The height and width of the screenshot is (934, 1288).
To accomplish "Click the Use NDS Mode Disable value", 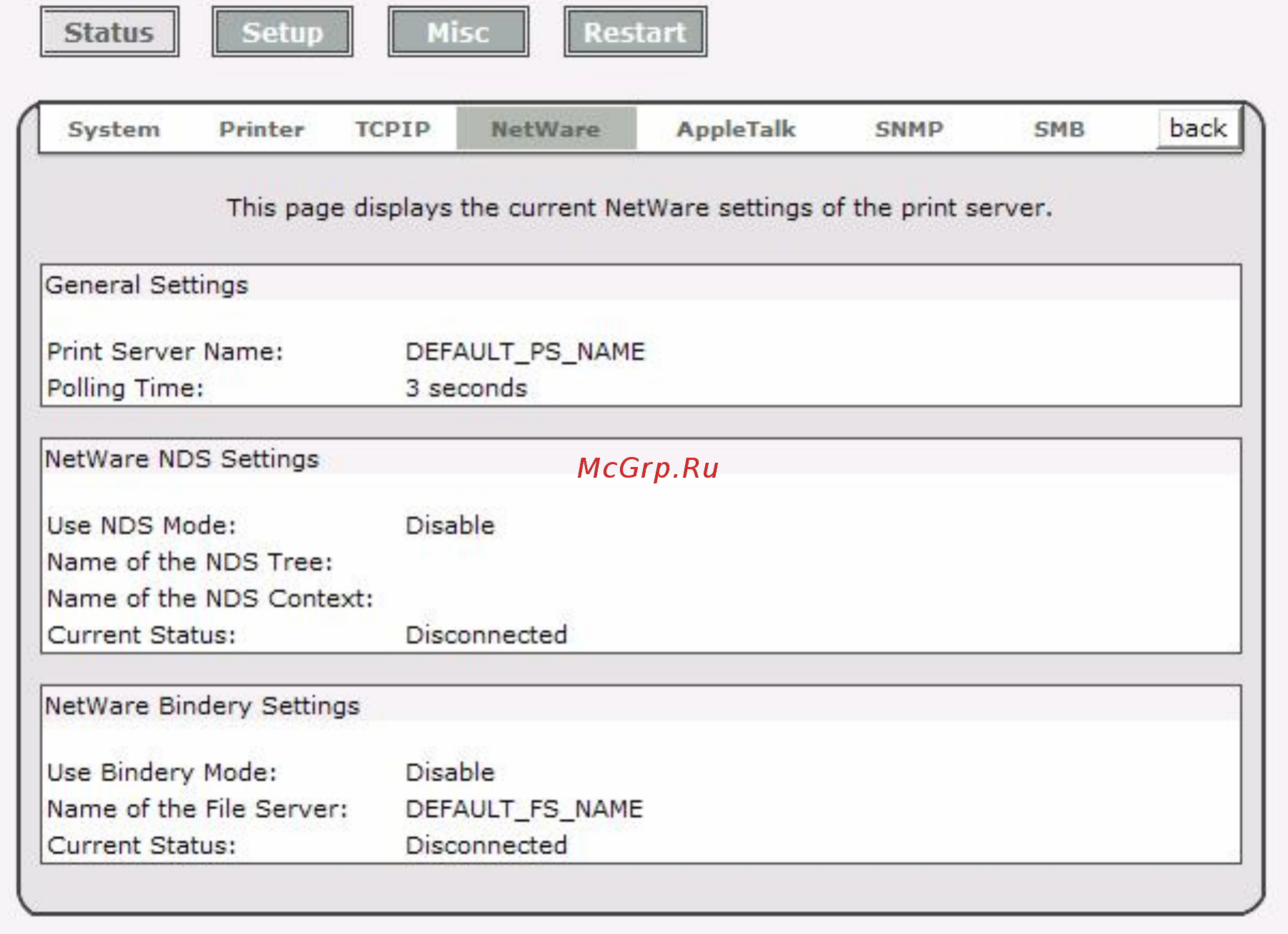I will [450, 526].
